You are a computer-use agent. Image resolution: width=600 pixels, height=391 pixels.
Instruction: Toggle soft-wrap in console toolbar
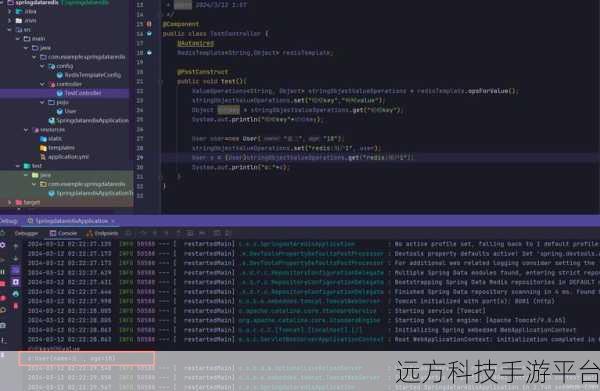click(16, 270)
